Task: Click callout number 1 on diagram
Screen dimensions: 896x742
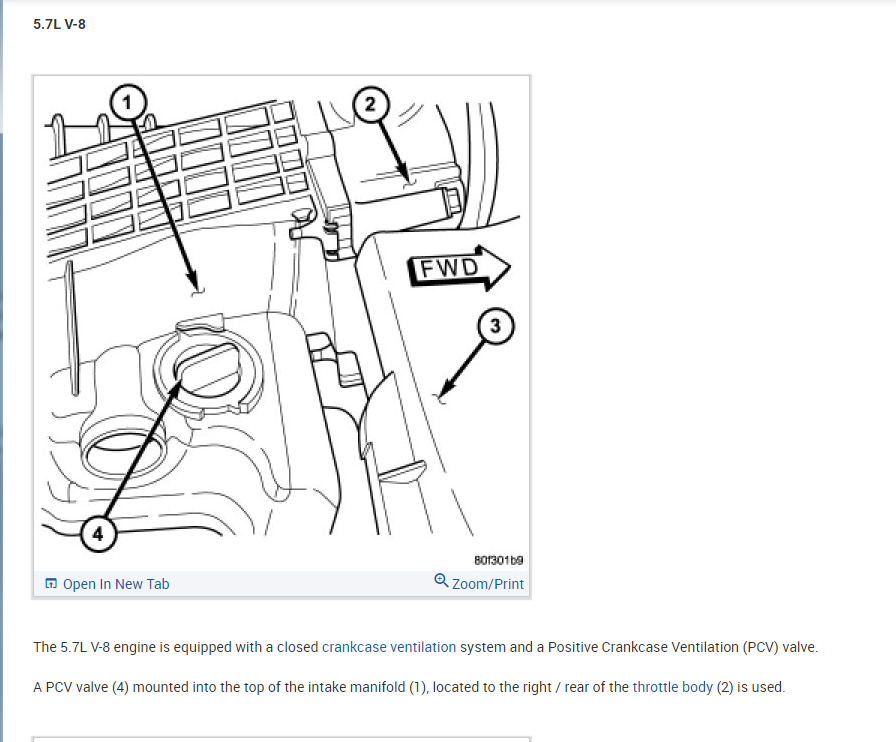Action: point(127,102)
